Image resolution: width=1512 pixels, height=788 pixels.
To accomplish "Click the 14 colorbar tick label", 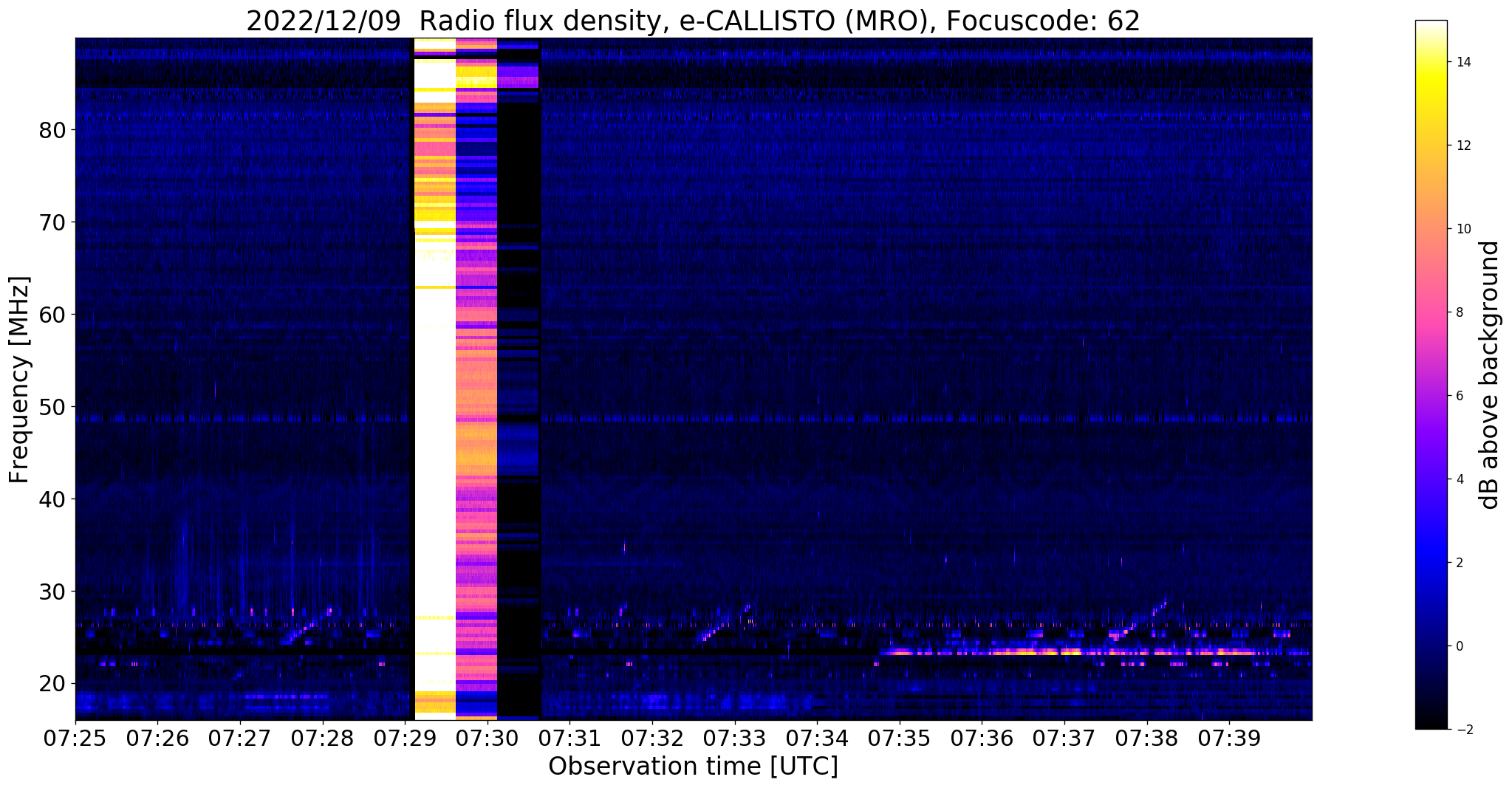I will (1463, 62).
